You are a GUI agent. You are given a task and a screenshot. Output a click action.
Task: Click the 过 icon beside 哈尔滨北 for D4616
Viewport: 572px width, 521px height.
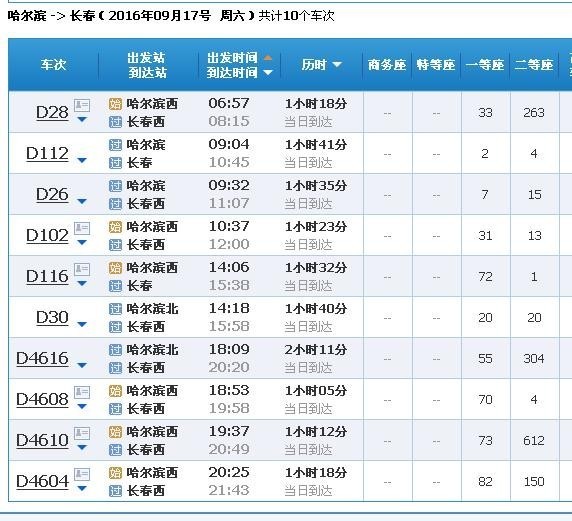click(x=115, y=350)
